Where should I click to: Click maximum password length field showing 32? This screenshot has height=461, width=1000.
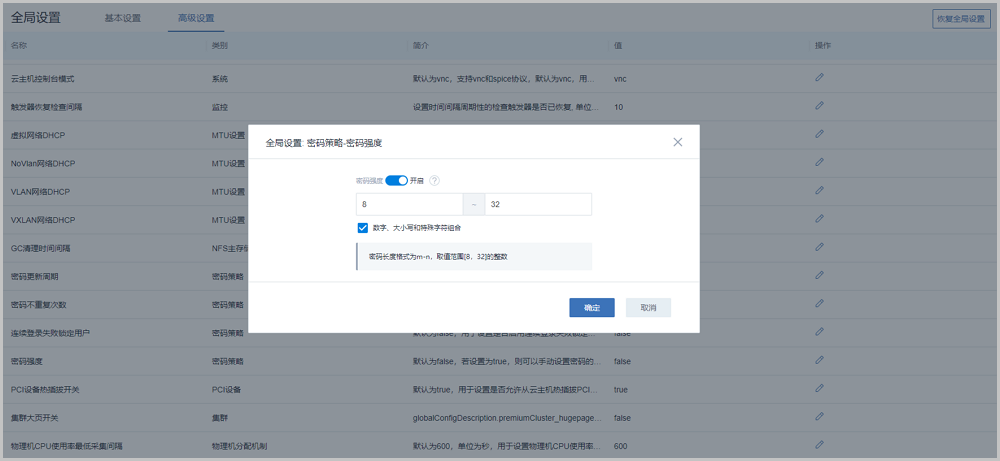(537, 205)
